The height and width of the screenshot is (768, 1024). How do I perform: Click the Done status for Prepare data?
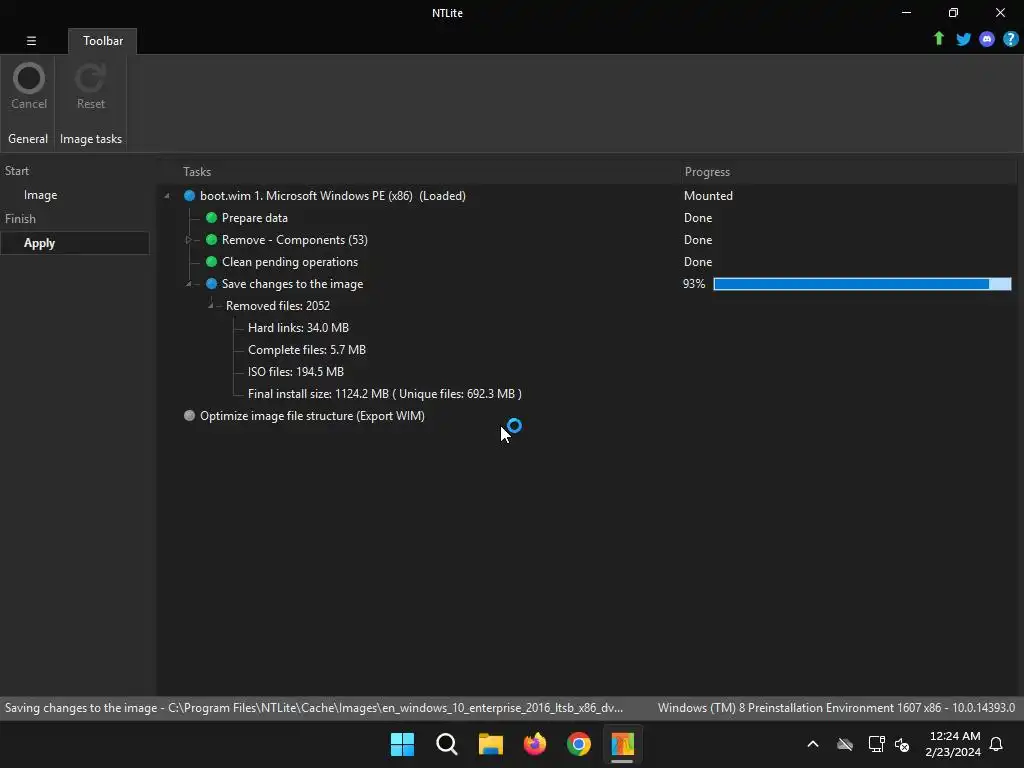pos(697,217)
